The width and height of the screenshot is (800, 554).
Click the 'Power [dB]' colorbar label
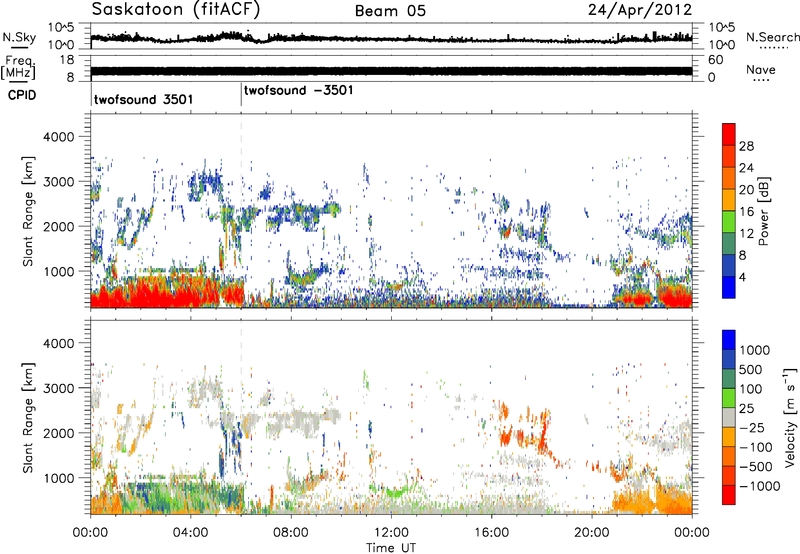(x=763, y=211)
